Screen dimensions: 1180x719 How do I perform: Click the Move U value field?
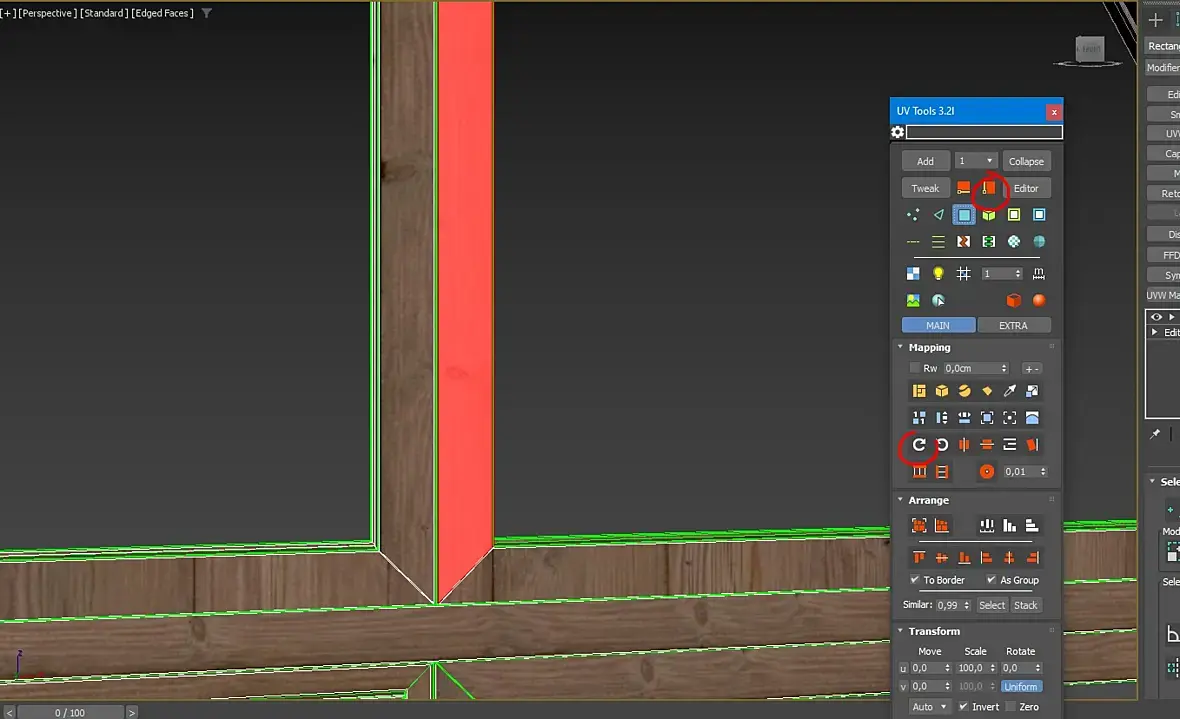(926, 668)
